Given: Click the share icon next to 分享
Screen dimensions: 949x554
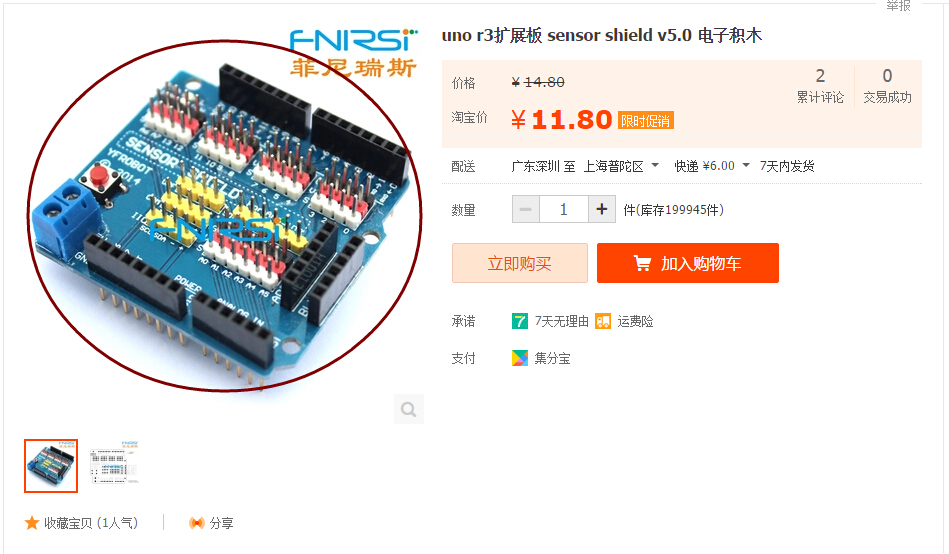Looking at the screenshot, I should [197, 523].
